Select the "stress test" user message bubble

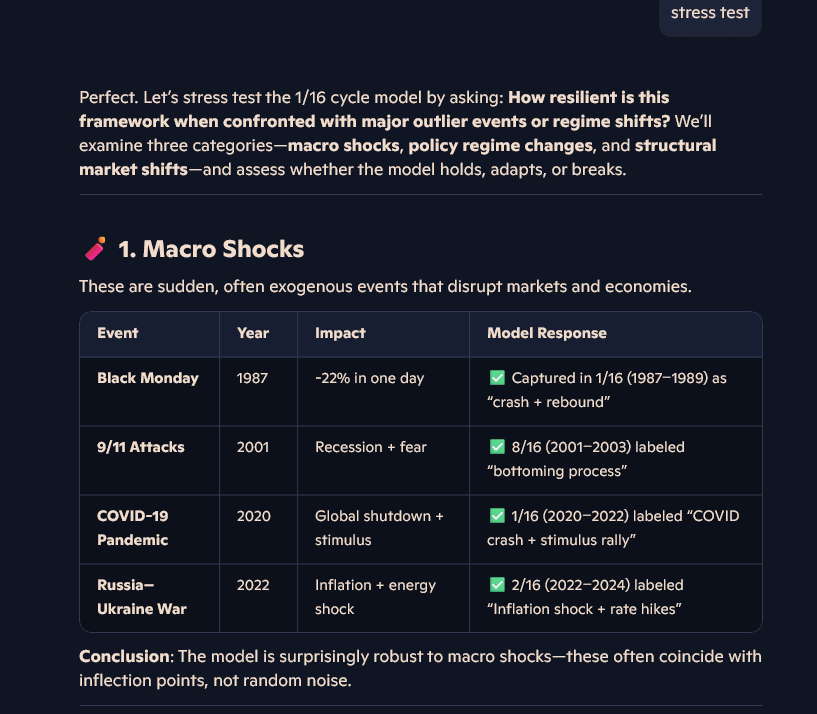tap(709, 13)
